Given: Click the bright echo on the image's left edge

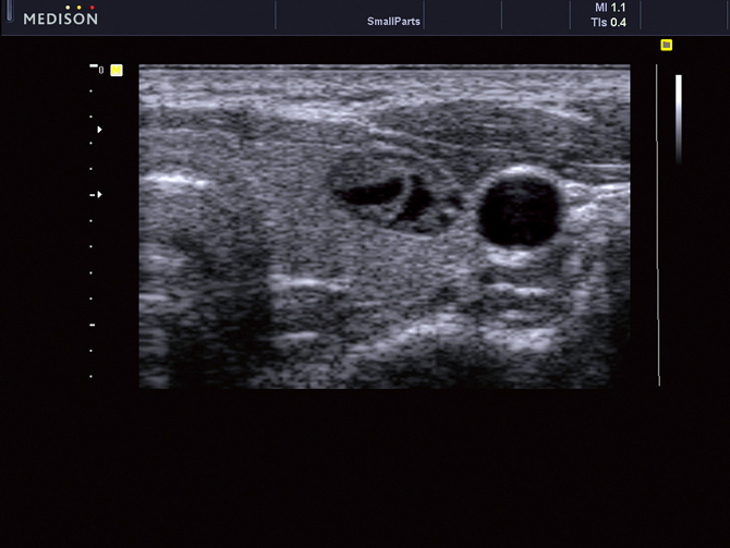Looking at the screenshot, I should tap(174, 181).
